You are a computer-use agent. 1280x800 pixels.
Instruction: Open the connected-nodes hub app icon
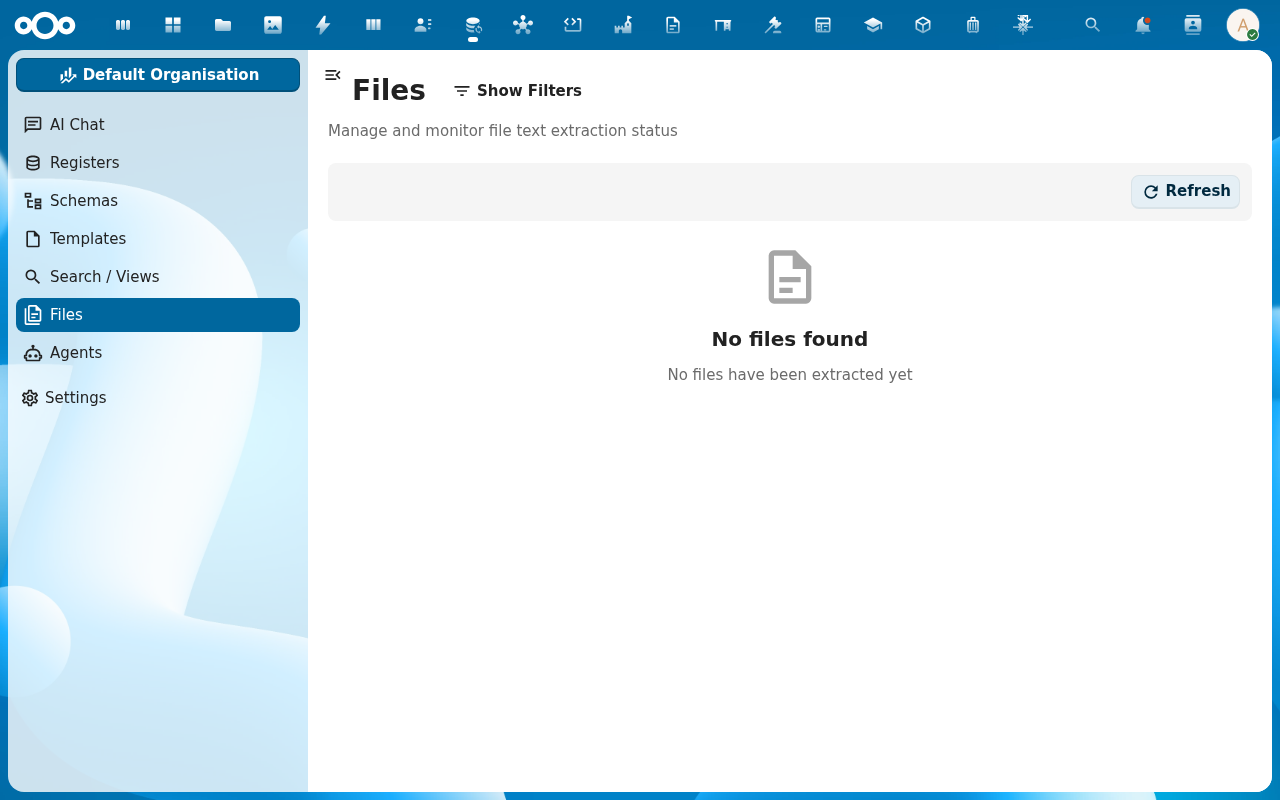coord(523,25)
